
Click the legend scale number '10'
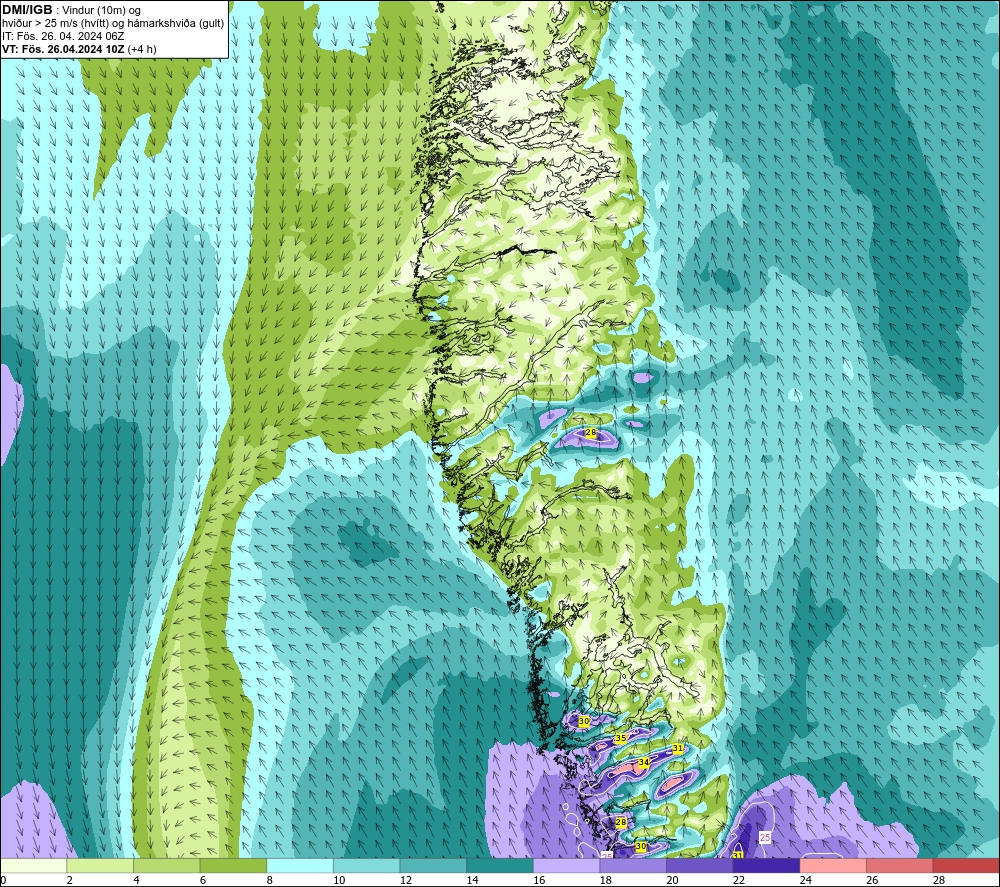[x=339, y=881]
